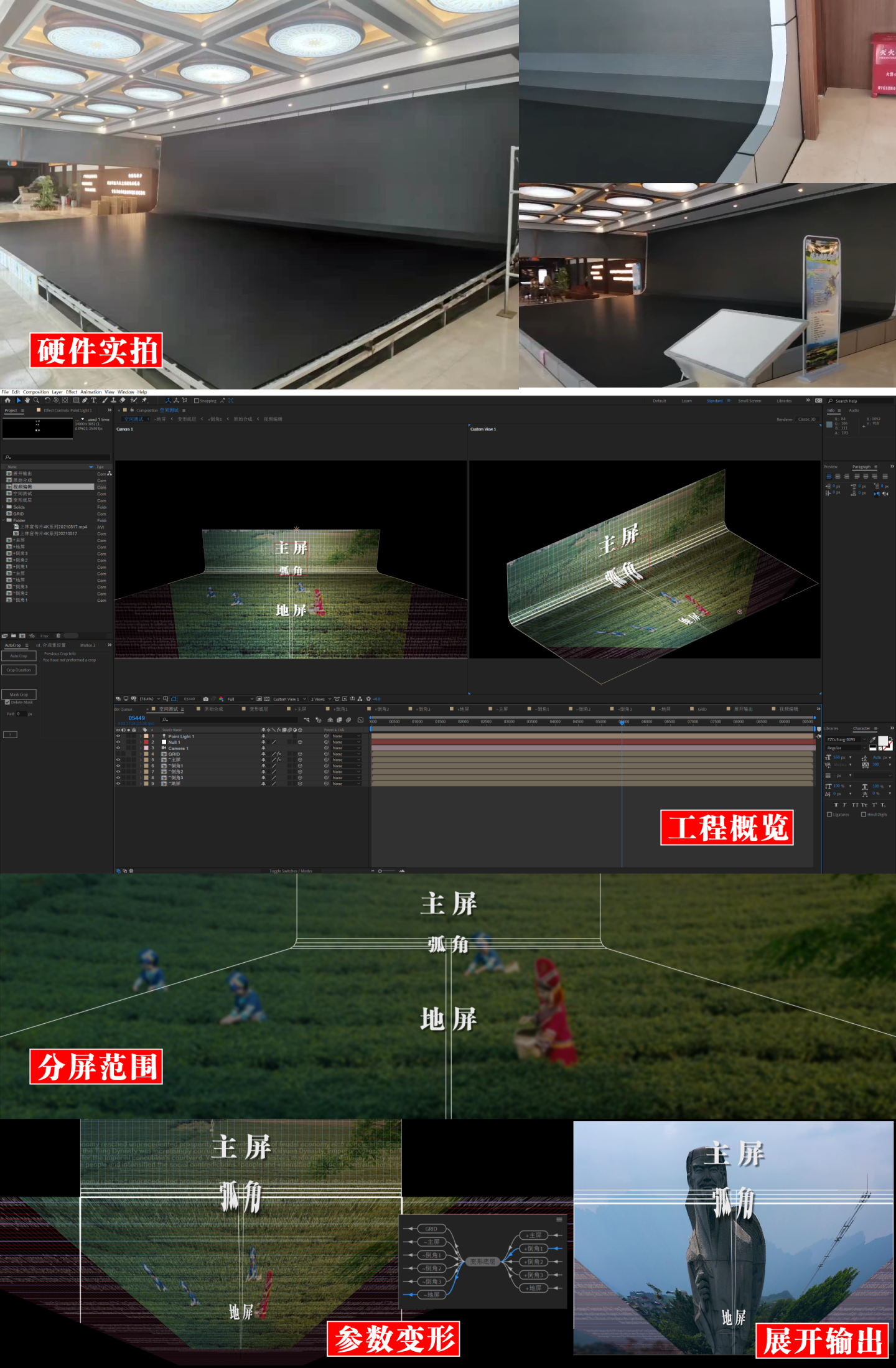Open the Window menu
Viewport: 896px width, 1368px height.
click(x=126, y=392)
